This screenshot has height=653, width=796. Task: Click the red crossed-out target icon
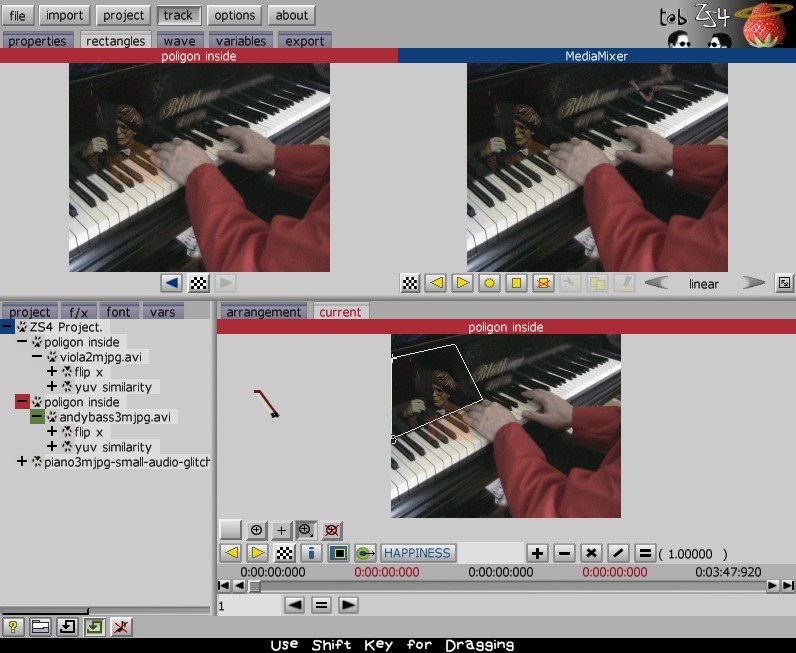pyautogui.click(x=332, y=530)
